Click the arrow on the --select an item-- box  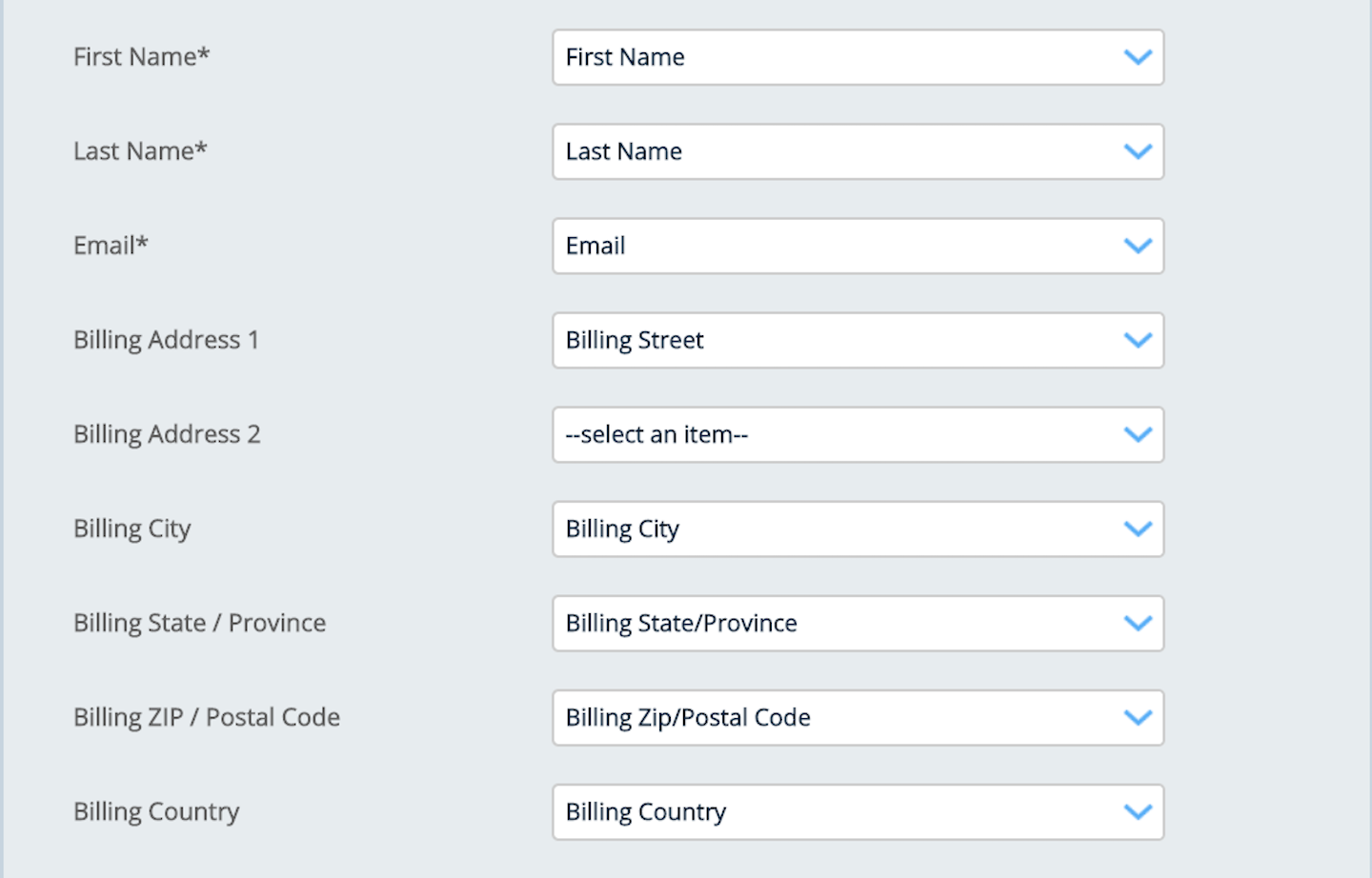[x=1138, y=434]
